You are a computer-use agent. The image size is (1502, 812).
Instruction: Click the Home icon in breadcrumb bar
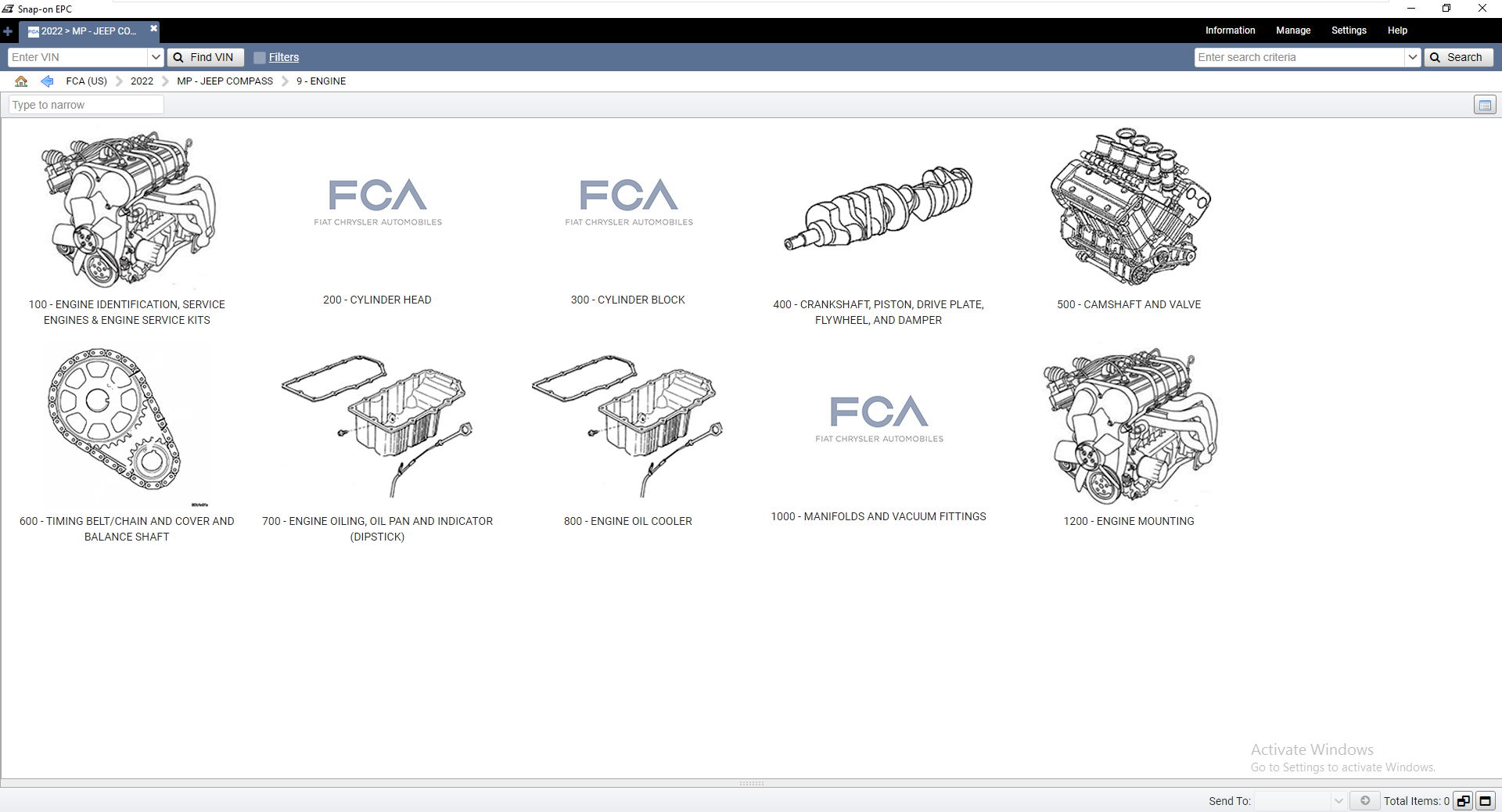click(x=21, y=81)
